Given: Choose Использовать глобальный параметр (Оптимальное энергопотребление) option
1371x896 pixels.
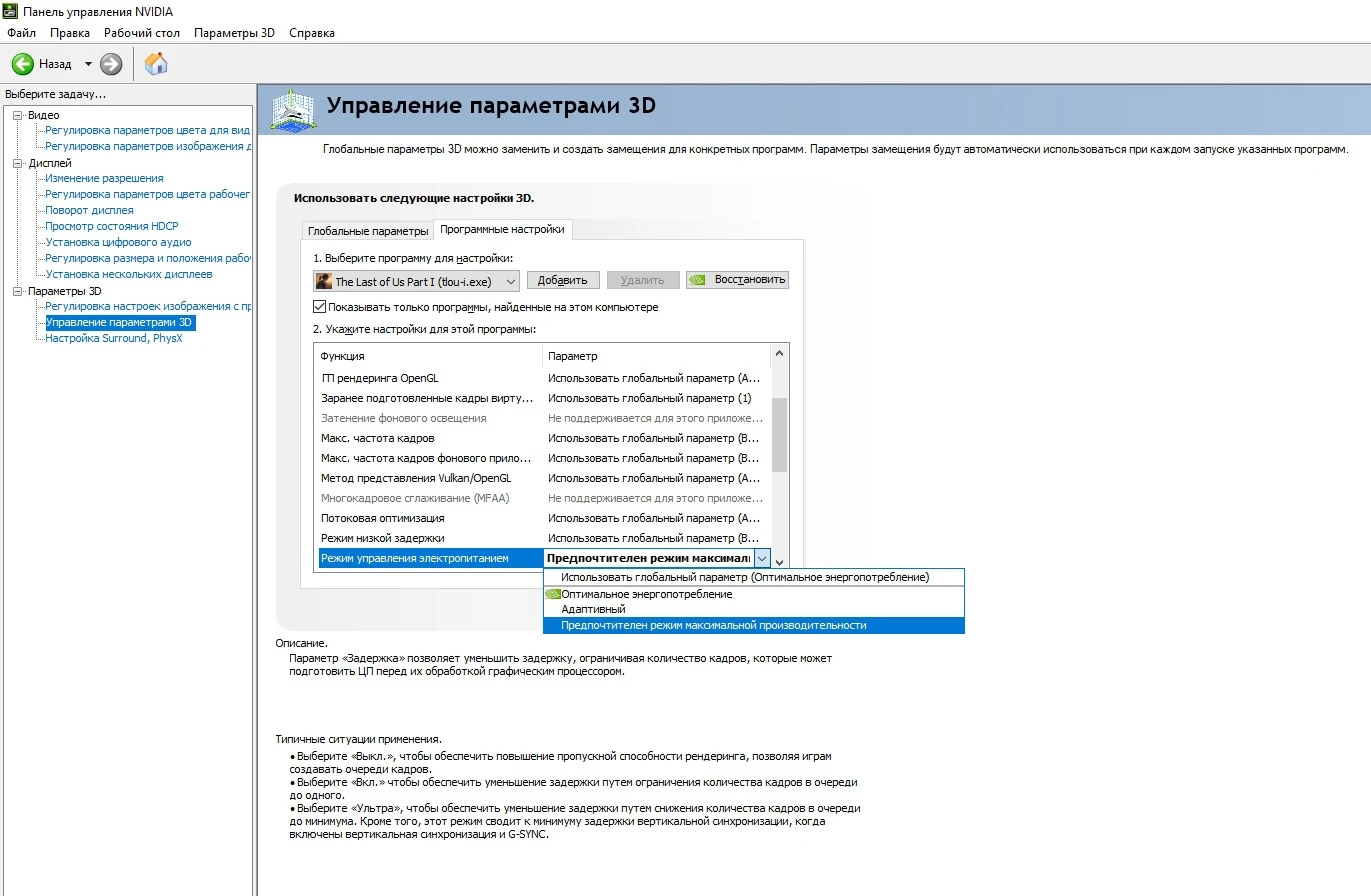Looking at the screenshot, I should 754,577.
